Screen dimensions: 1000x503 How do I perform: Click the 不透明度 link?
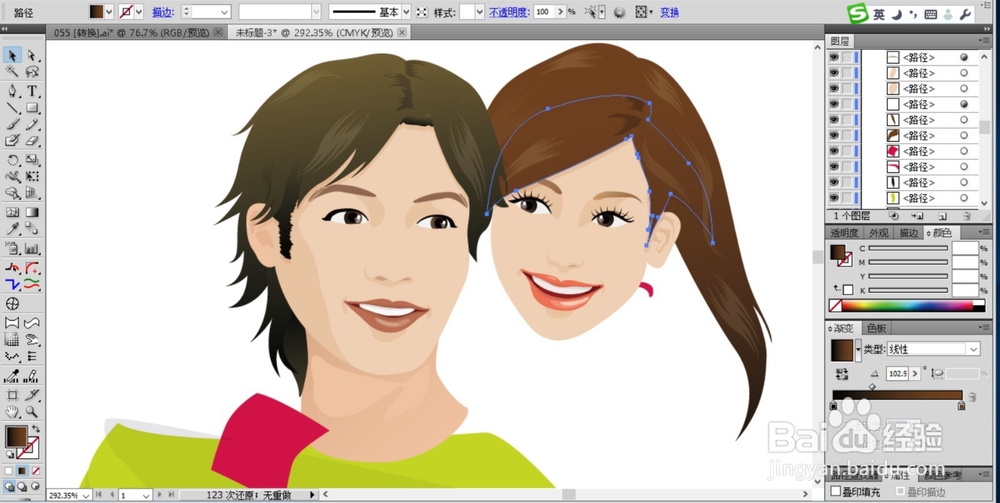508,12
